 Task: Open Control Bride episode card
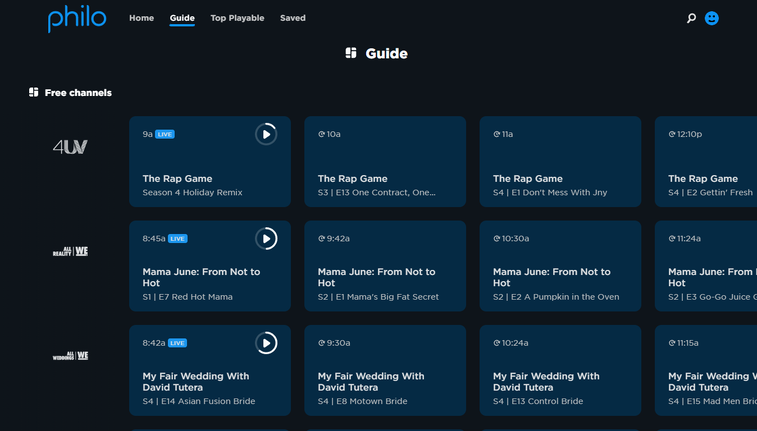[x=560, y=370]
